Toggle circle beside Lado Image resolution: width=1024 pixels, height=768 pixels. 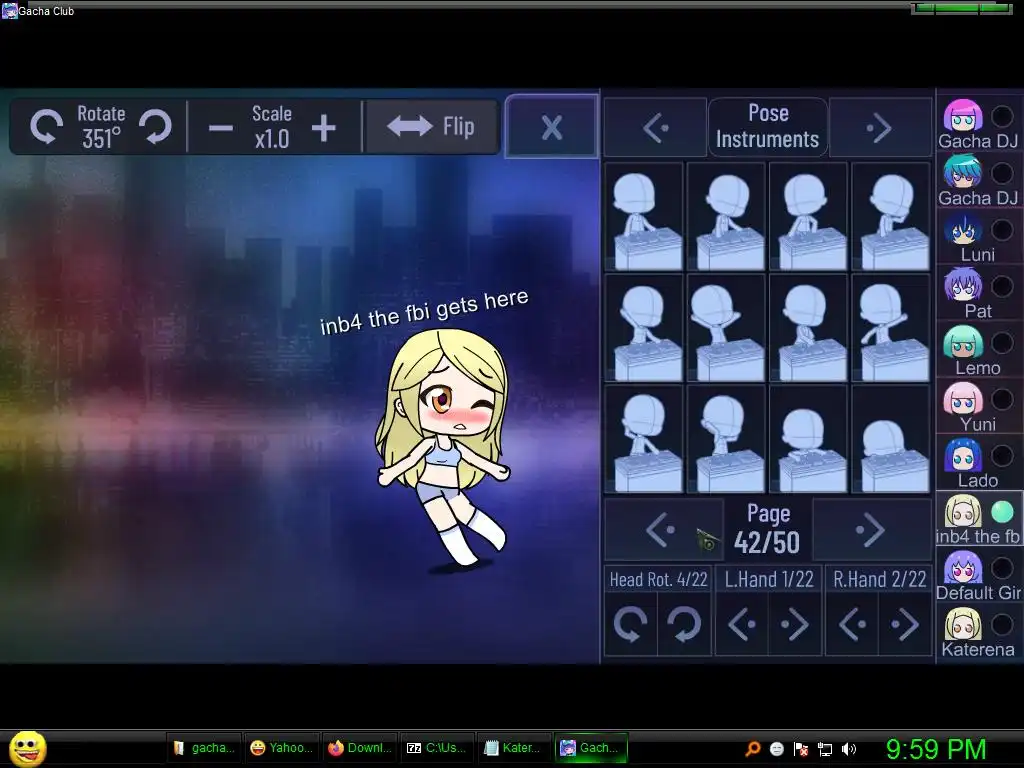click(x=1002, y=455)
